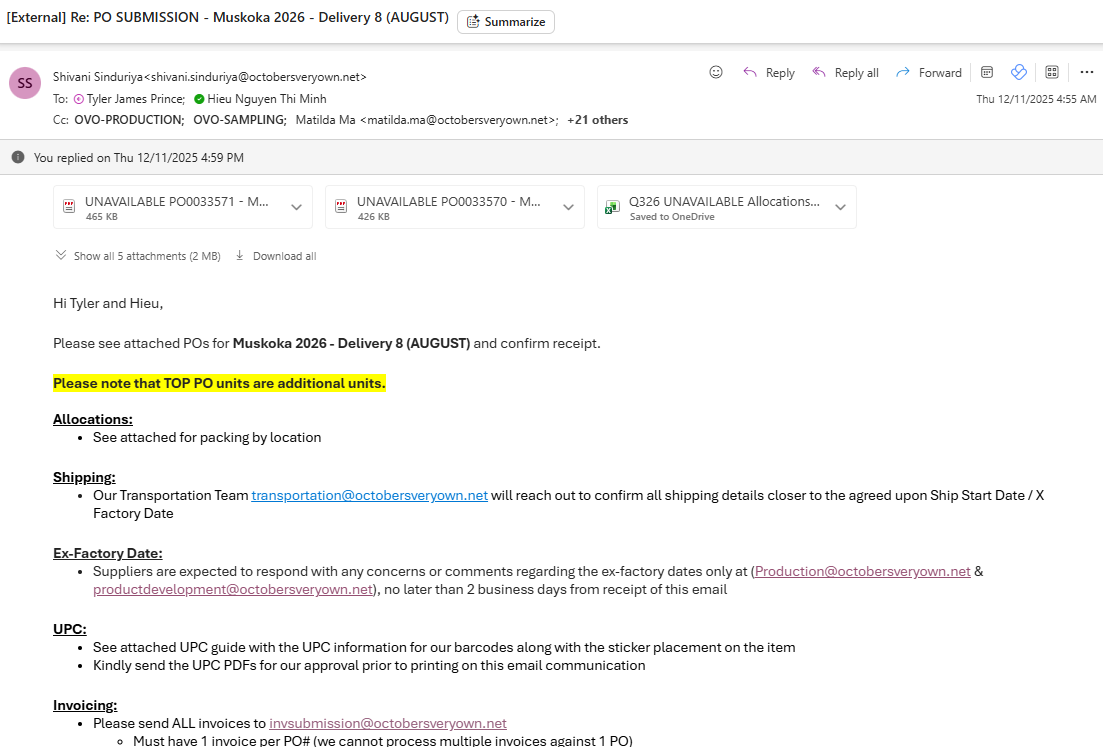This screenshot has height=747, width=1103.
Task: Expand dropdown for PO0033571 PDF attachment
Action: click(x=296, y=207)
